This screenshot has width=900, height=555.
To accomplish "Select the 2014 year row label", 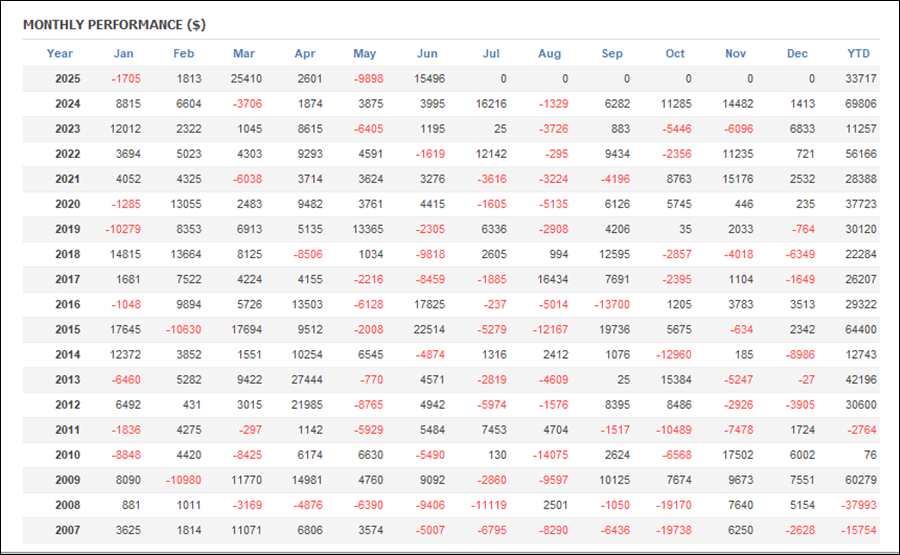I will click(68, 355).
